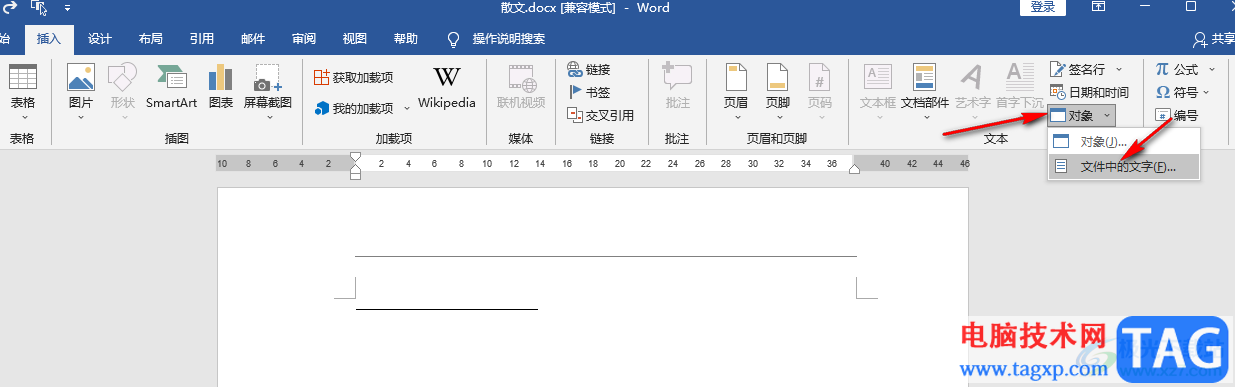
Task: Open the Wikipedia add-in
Action: (447, 88)
